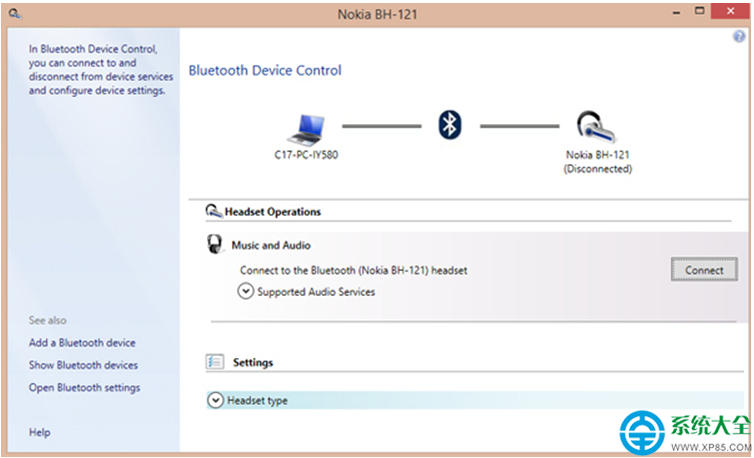Open Bluetooth settings link
Viewport: 754px width, 458px height.
(84, 388)
